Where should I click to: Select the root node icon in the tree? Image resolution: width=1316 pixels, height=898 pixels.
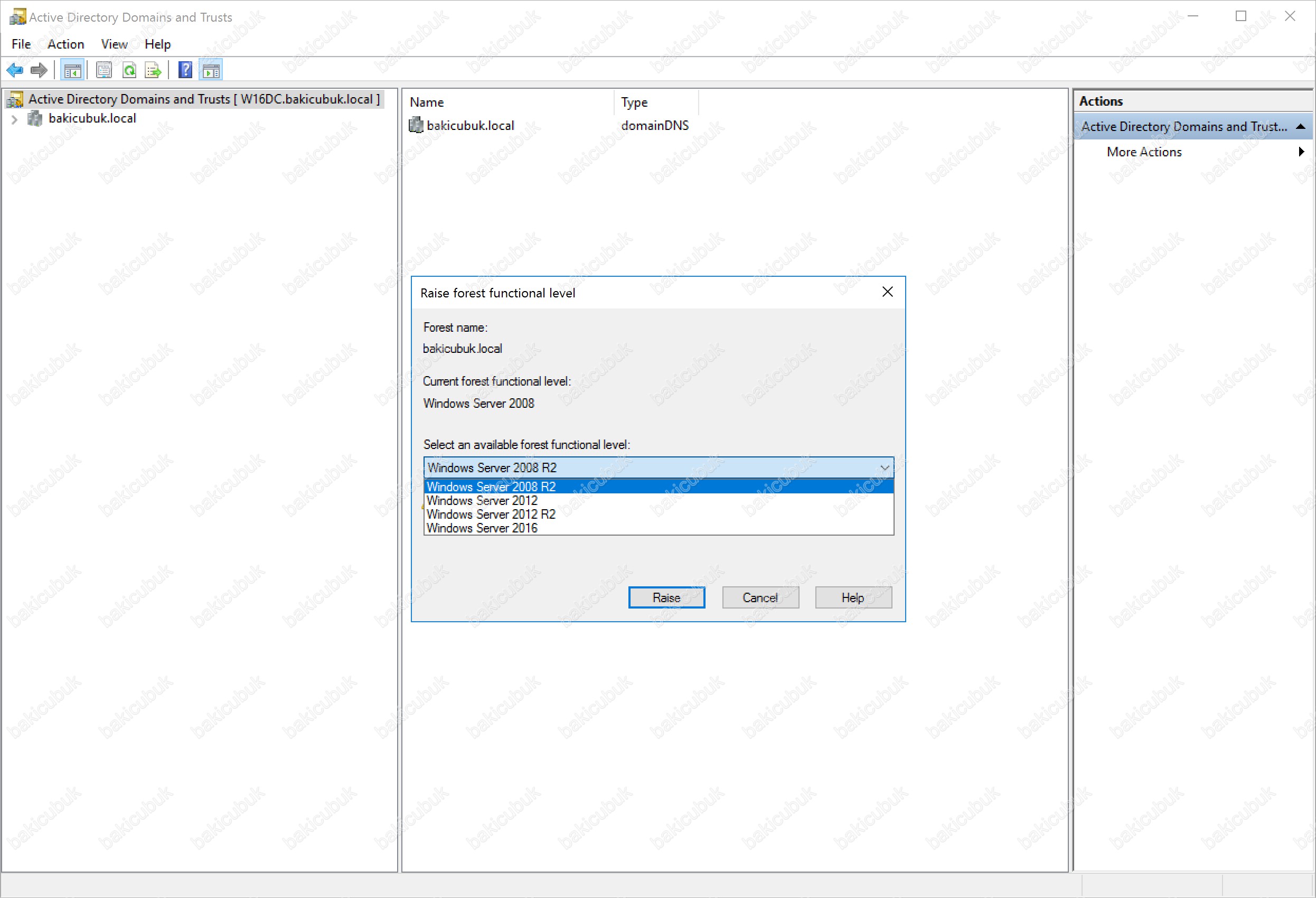pos(15,100)
